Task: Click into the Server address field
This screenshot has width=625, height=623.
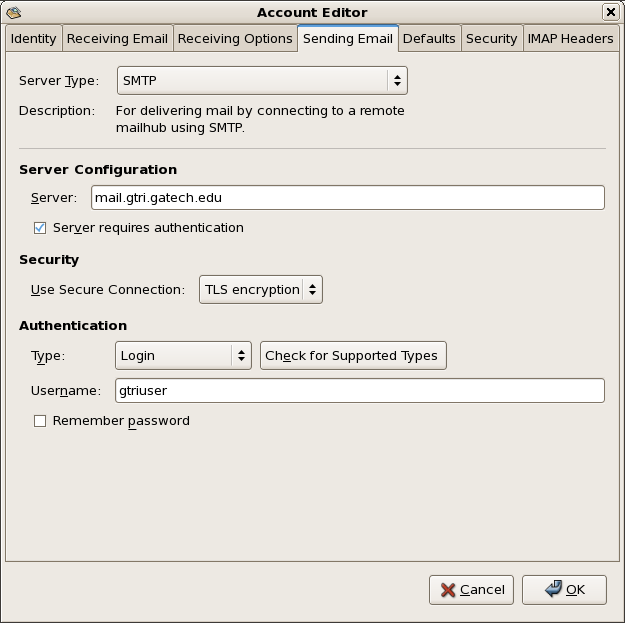Action: pyautogui.click(x=347, y=198)
